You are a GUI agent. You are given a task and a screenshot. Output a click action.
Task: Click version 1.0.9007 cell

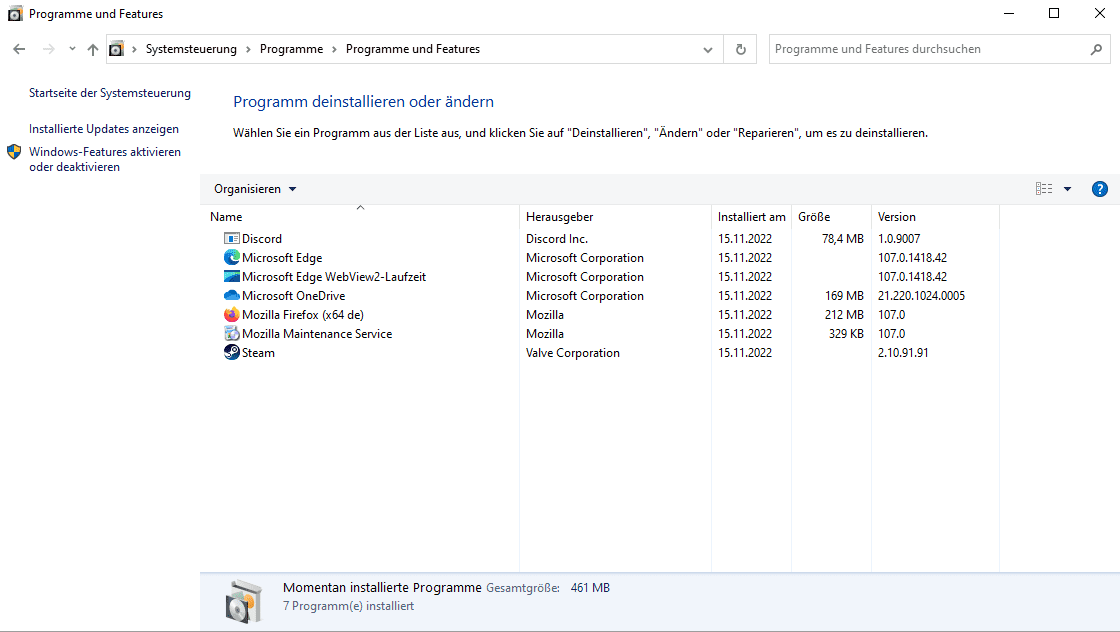pos(899,239)
